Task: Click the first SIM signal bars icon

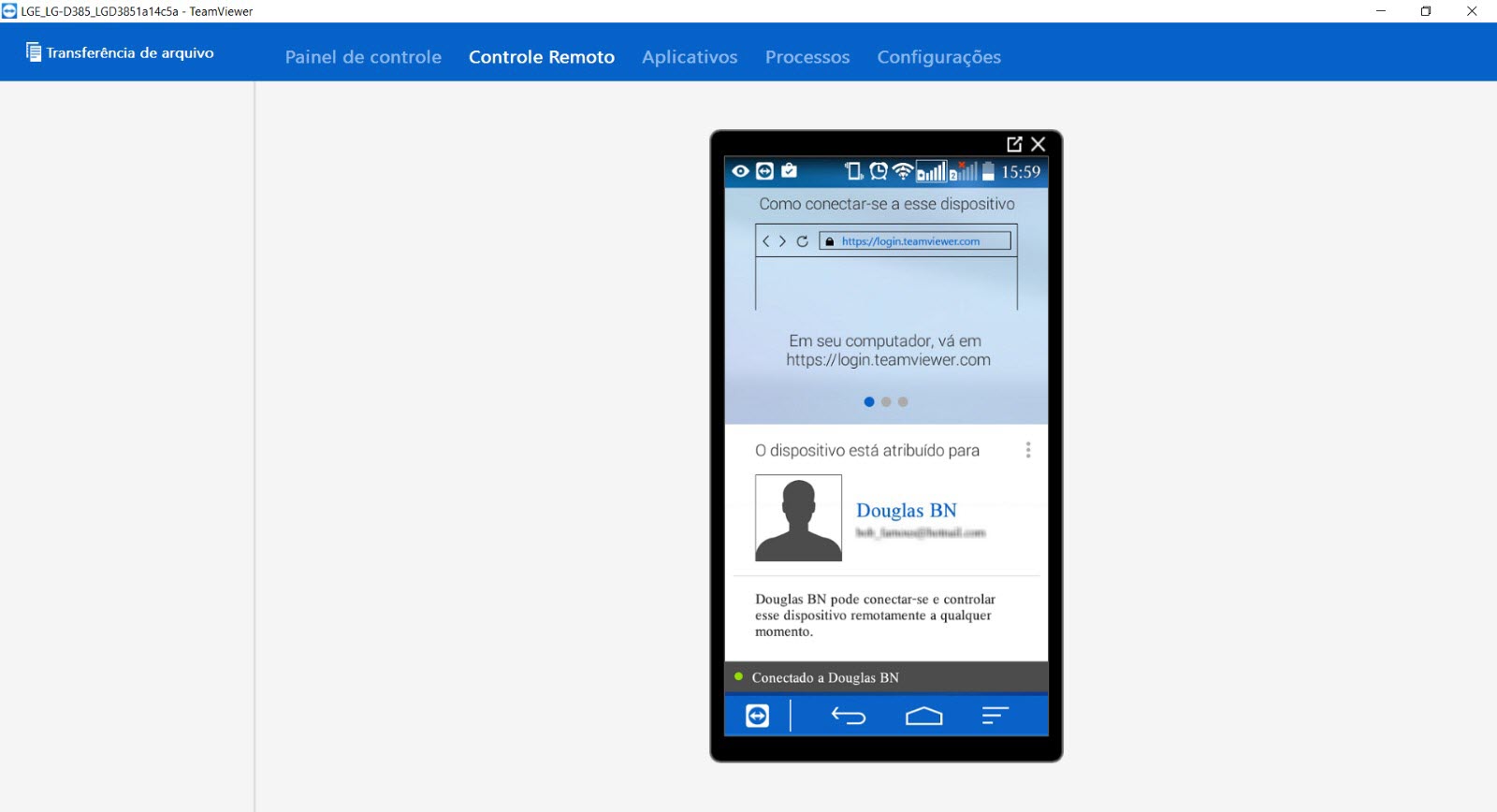Action: pos(931,171)
